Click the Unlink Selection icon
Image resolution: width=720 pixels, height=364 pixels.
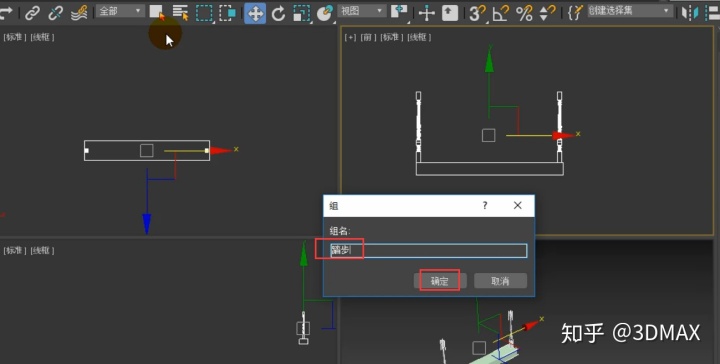coord(56,13)
